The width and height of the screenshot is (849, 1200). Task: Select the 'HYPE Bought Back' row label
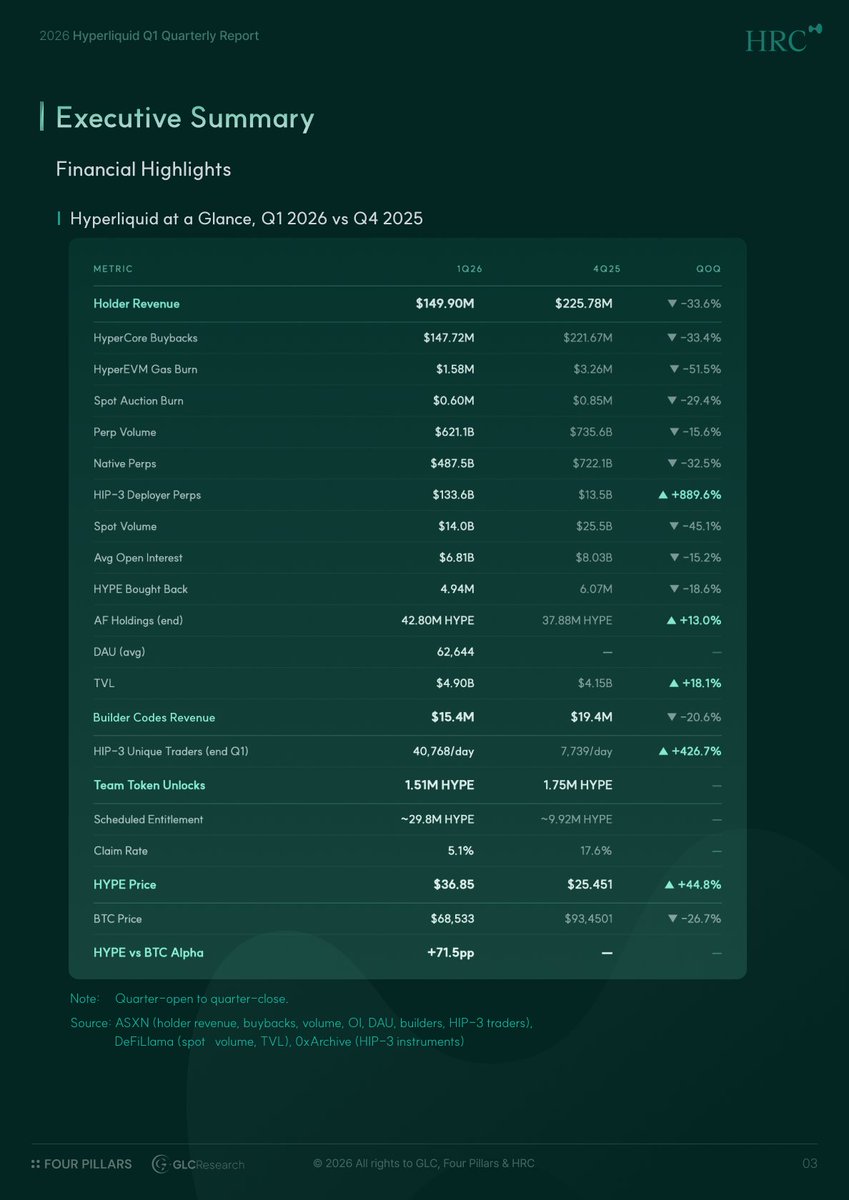coord(139,590)
